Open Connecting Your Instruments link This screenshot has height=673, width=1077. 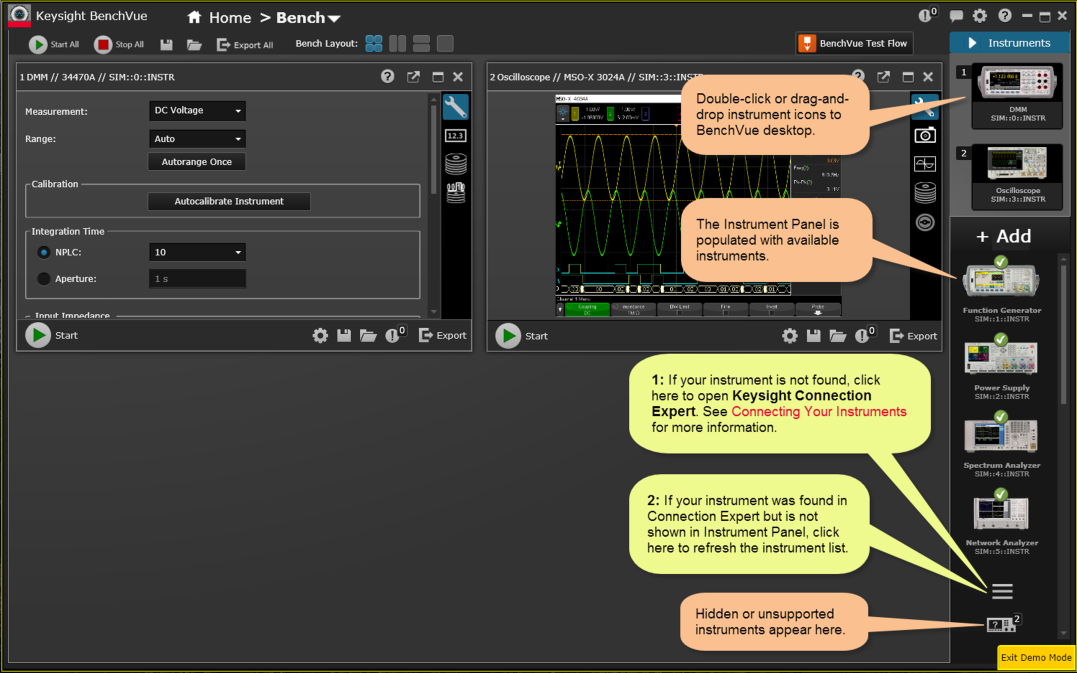(x=819, y=412)
